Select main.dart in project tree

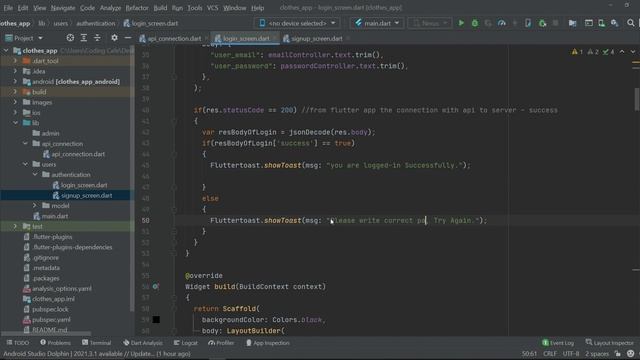pyautogui.click(x=55, y=216)
